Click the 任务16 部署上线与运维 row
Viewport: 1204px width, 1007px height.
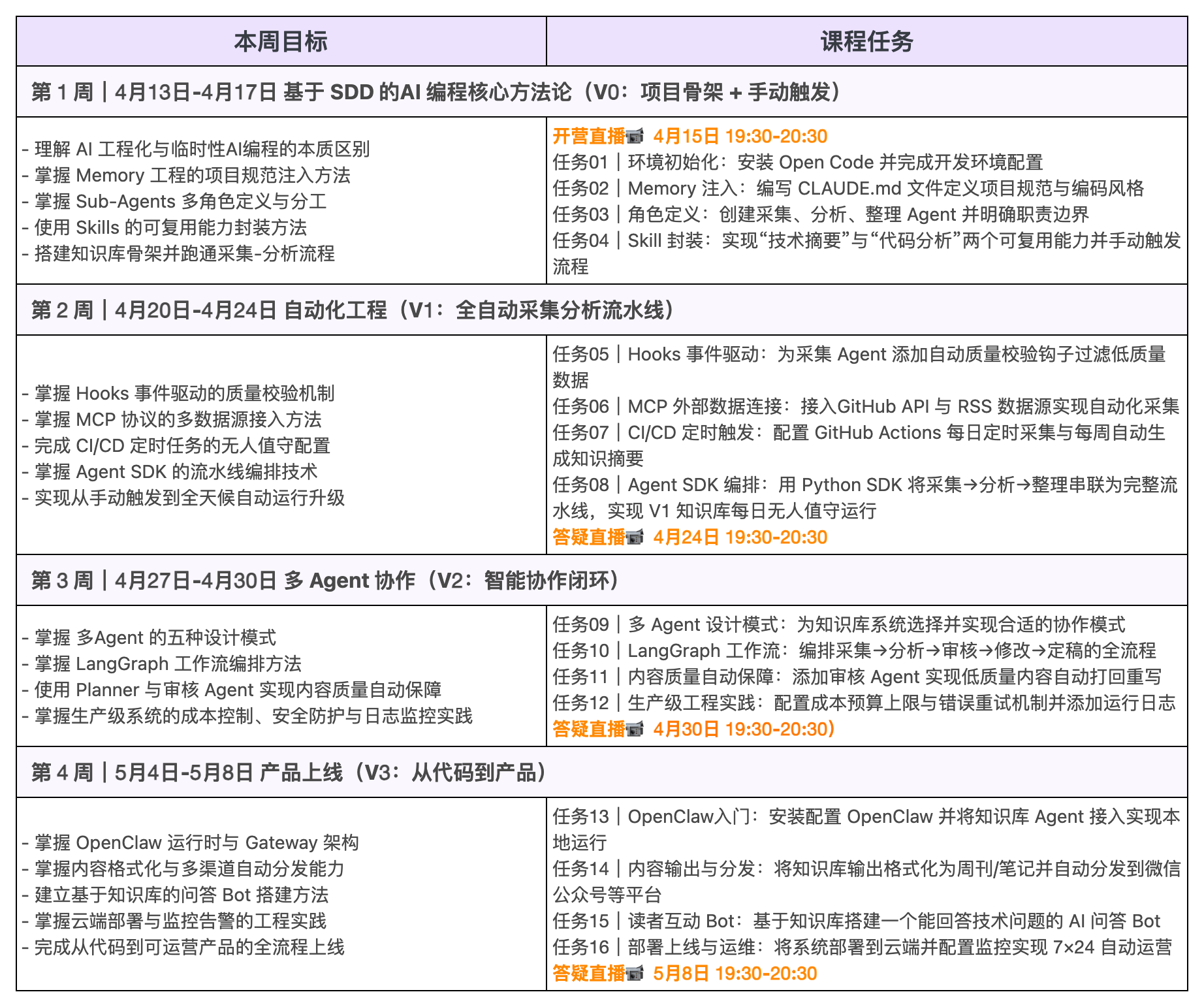pyautogui.click(x=849, y=948)
